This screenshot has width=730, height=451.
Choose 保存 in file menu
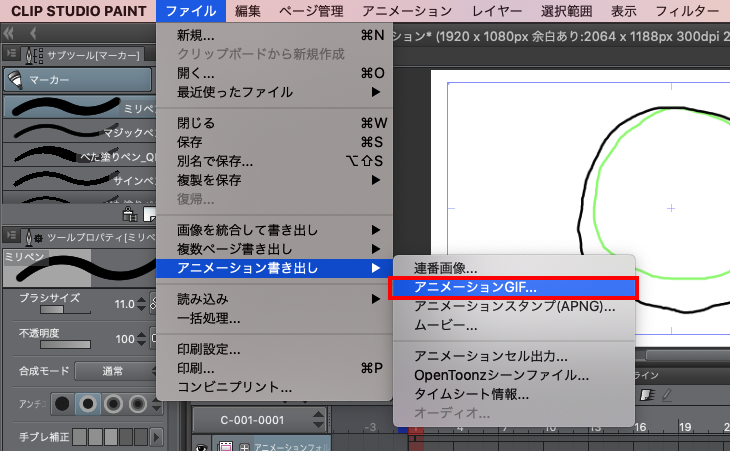274,142
